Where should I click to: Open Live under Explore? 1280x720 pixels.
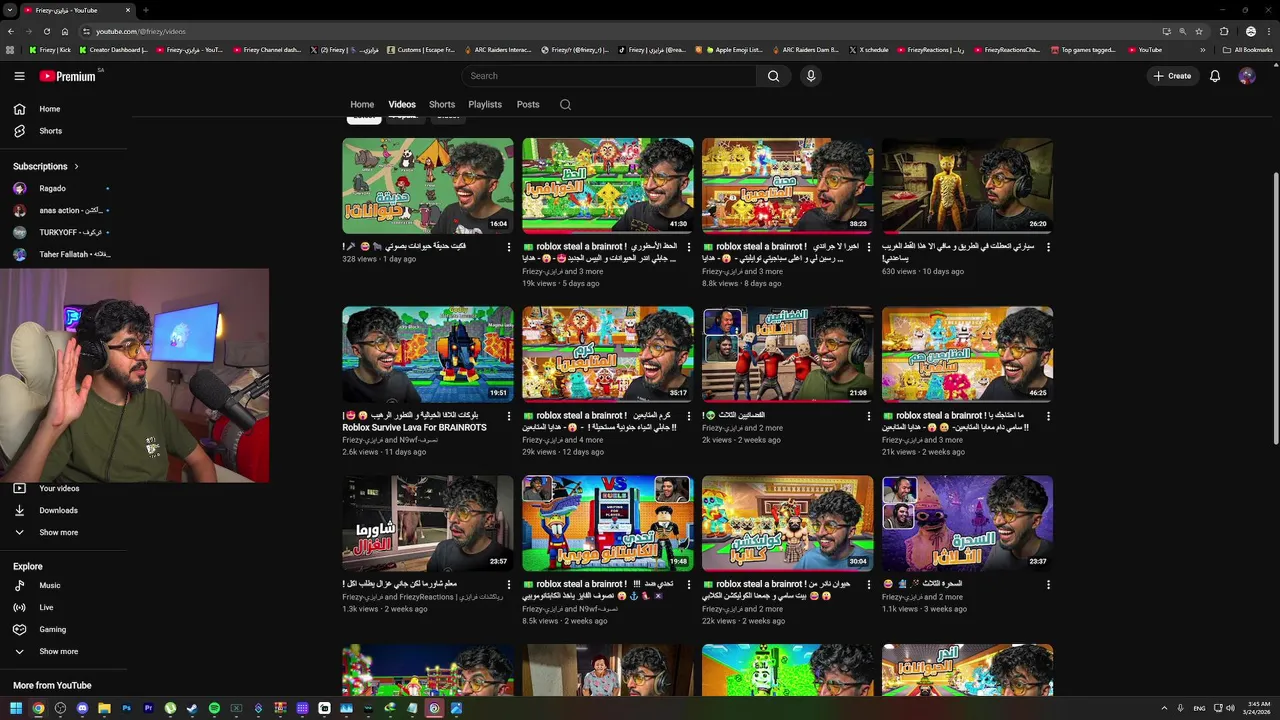[x=46, y=608]
